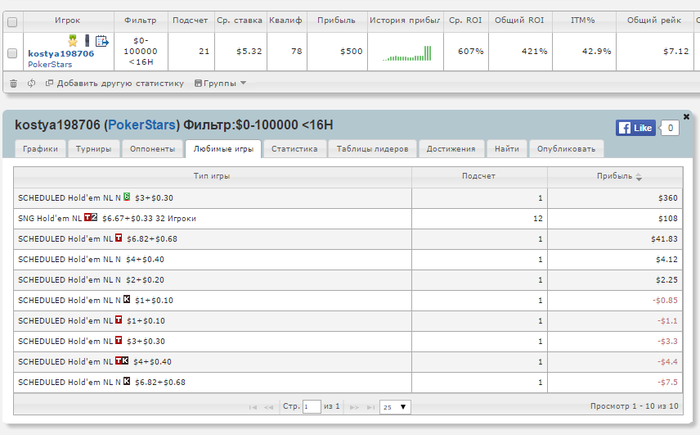The width and height of the screenshot is (700, 435).
Task: Click the Игрок column header
Action: tap(68, 21)
